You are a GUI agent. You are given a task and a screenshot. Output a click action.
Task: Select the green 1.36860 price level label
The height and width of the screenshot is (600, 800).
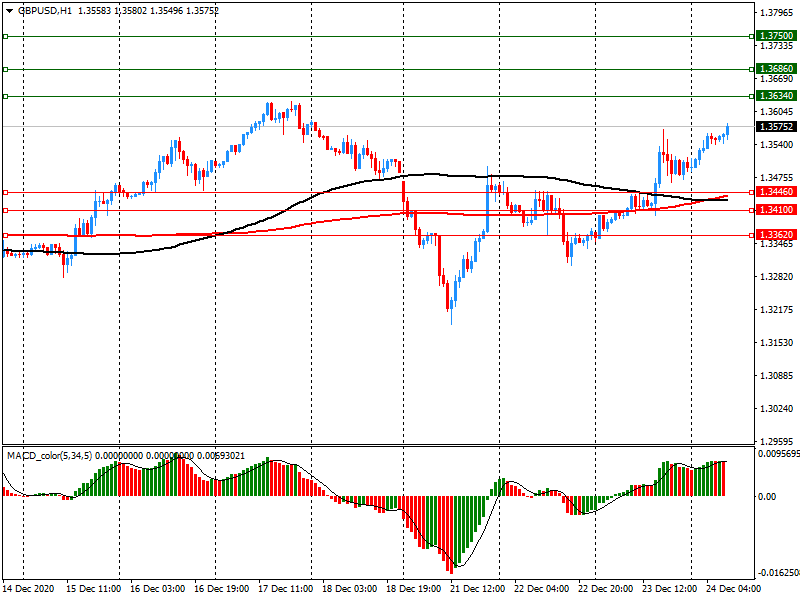pos(776,69)
